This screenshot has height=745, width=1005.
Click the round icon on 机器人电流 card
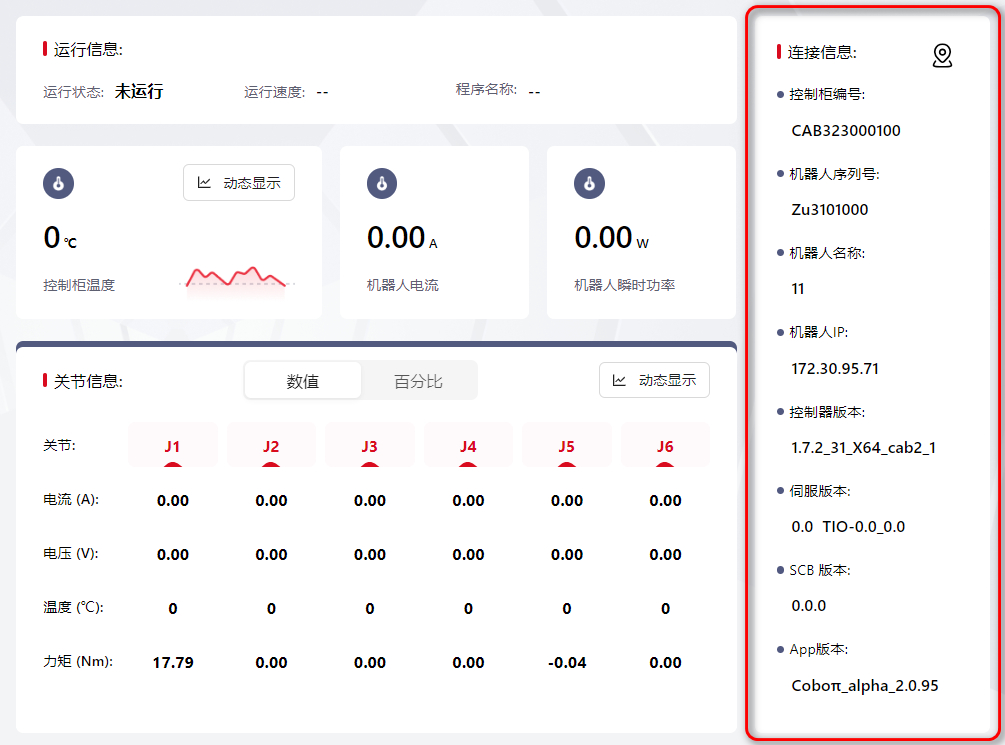[x=382, y=184]
